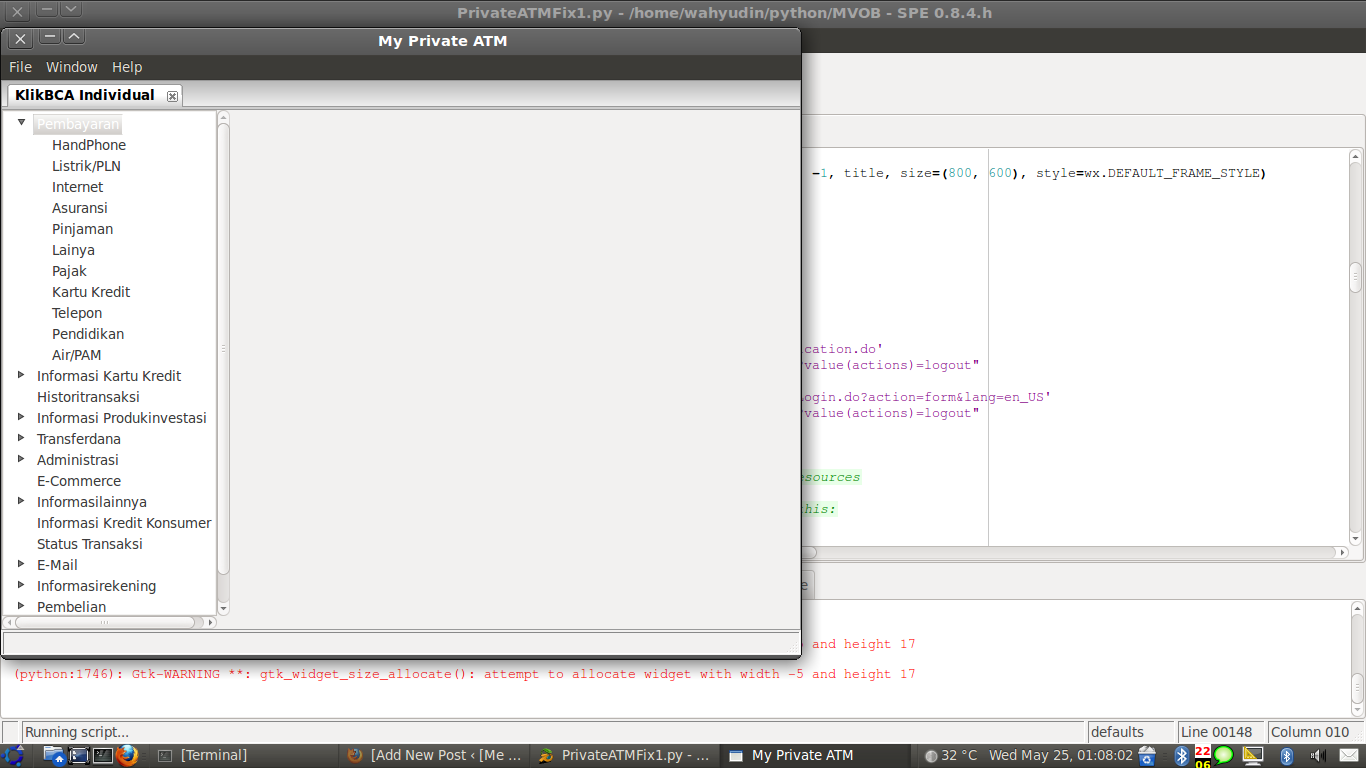Expand the Informasi Produkinvestasi node

[x=22, y=417]
